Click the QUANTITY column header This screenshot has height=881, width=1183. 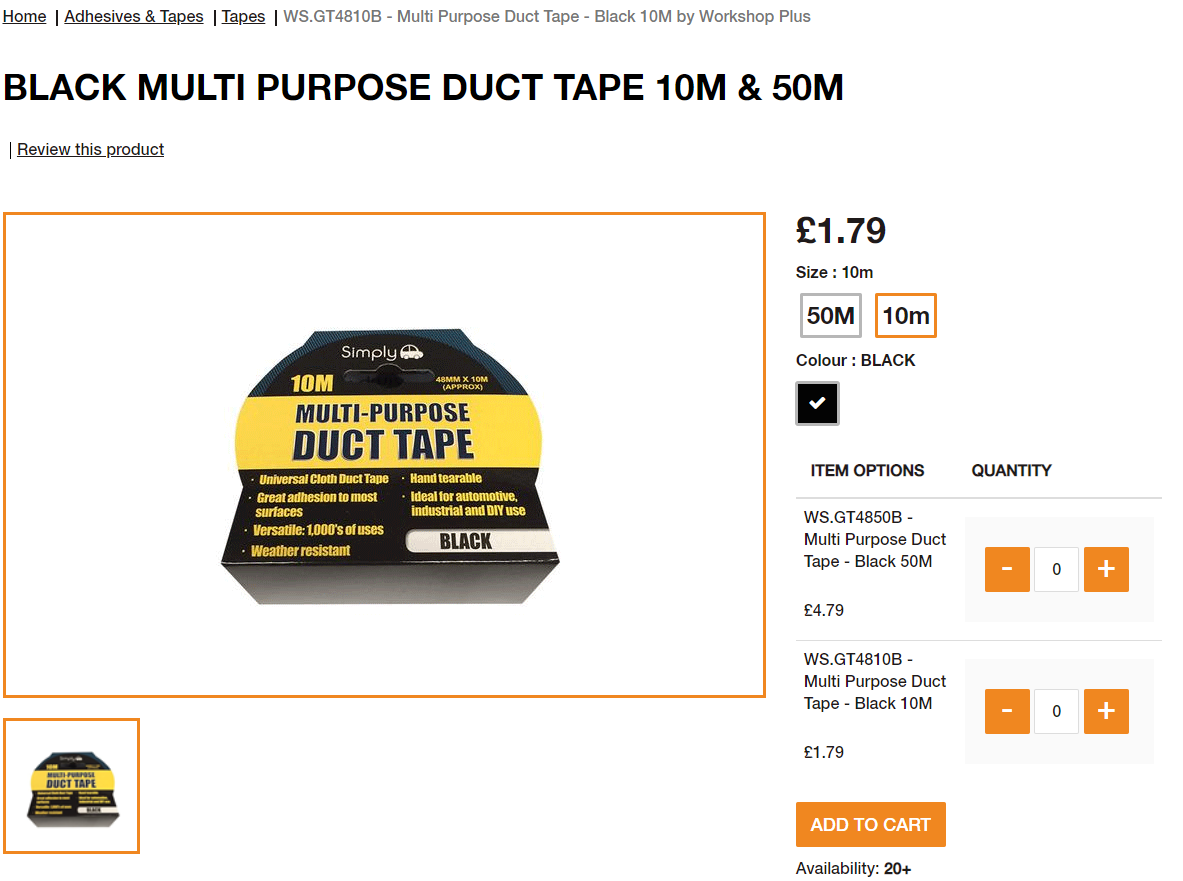tap(1011, 471)
